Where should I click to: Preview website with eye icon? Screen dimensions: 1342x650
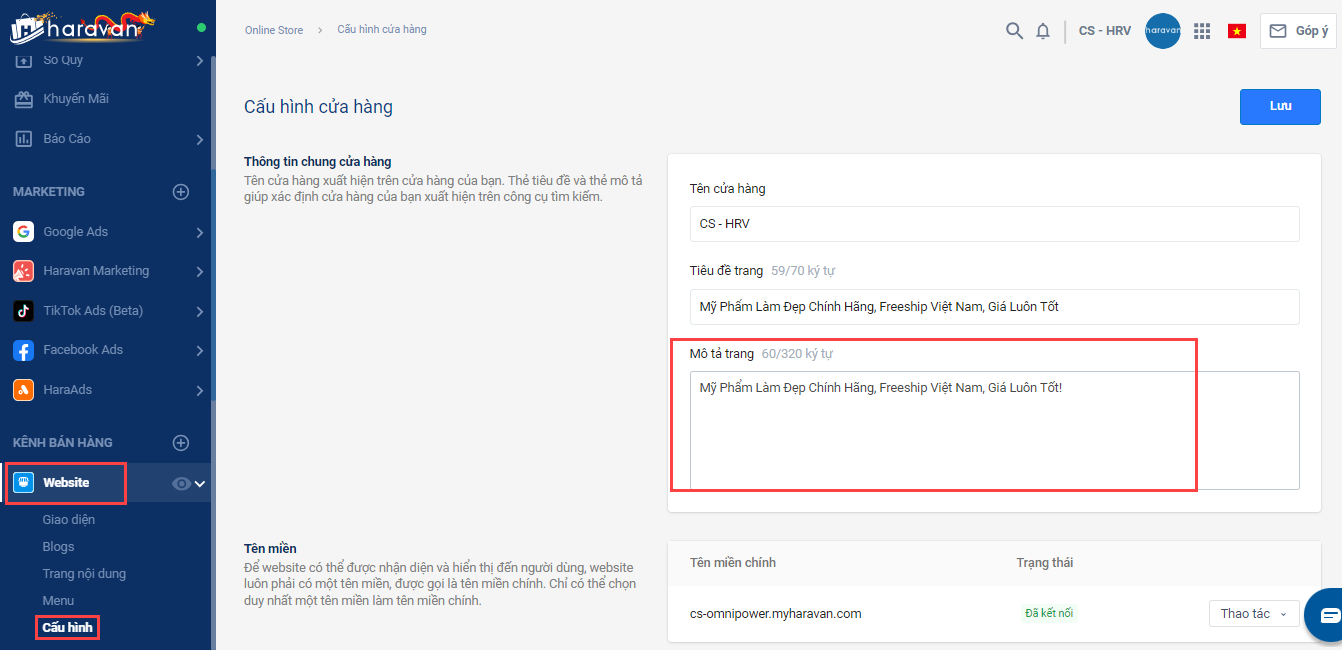pyautogui.click(x=181, y=484)
